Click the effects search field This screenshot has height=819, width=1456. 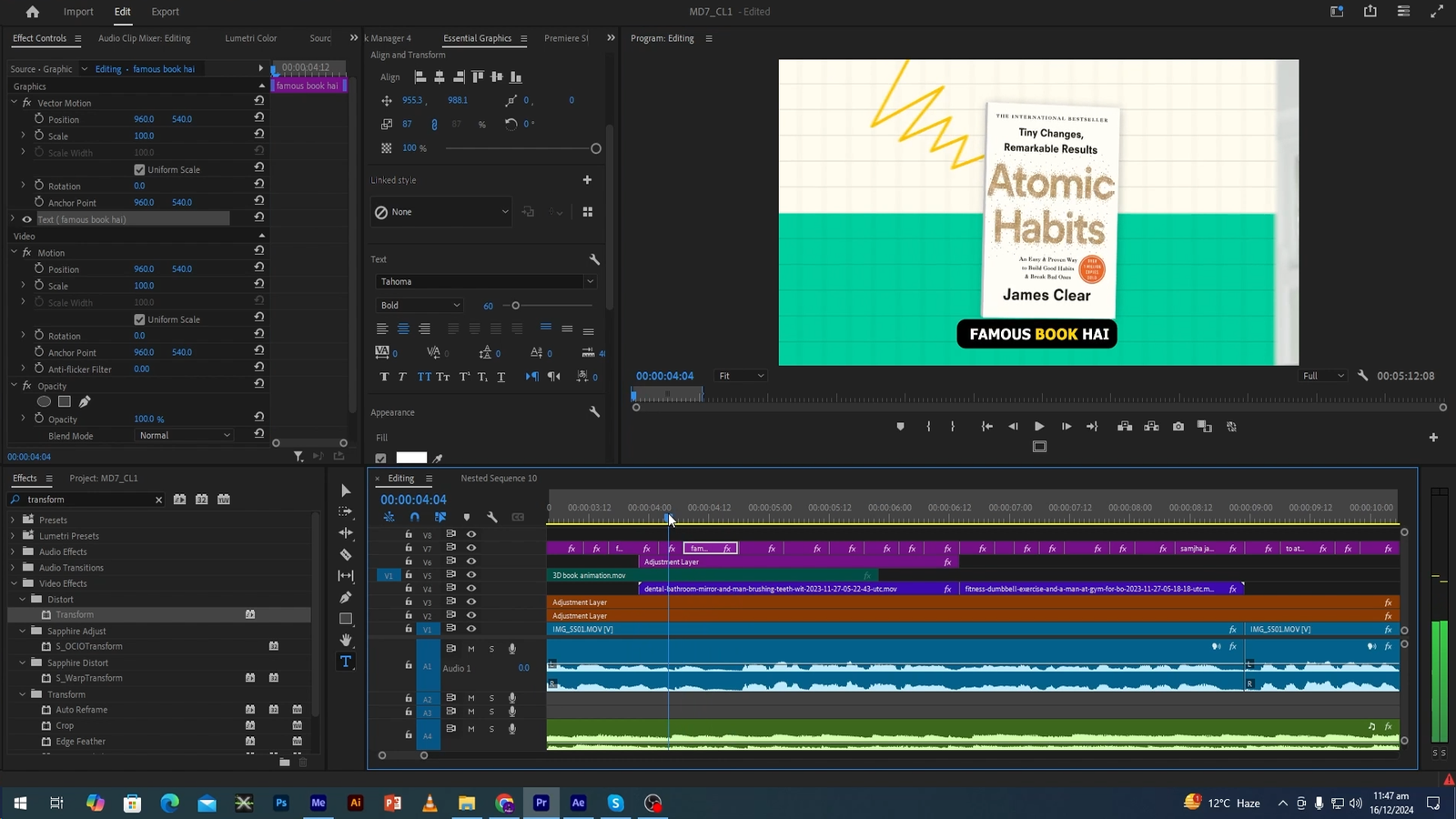87,500
